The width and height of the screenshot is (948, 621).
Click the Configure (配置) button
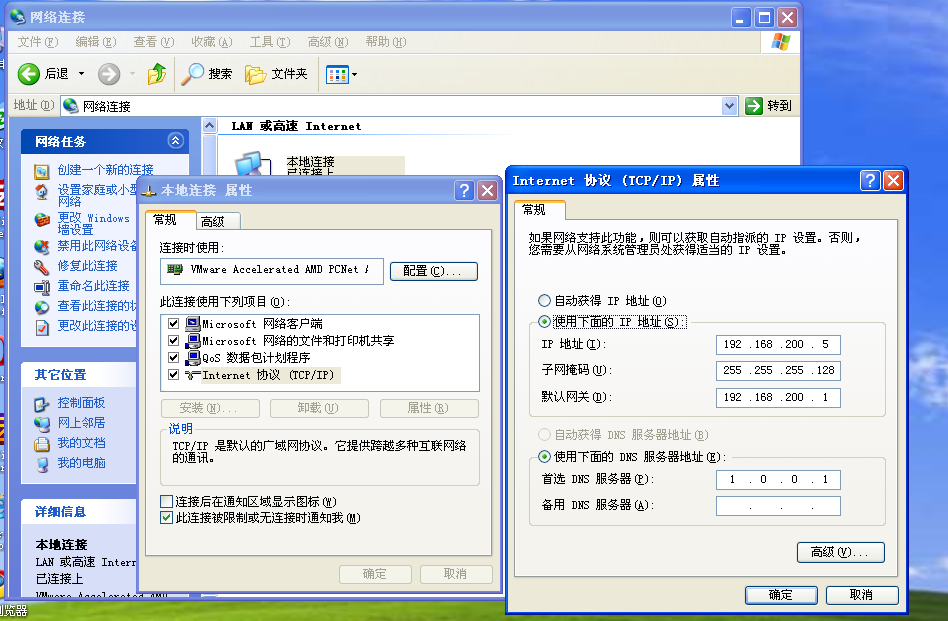(433, 271)
